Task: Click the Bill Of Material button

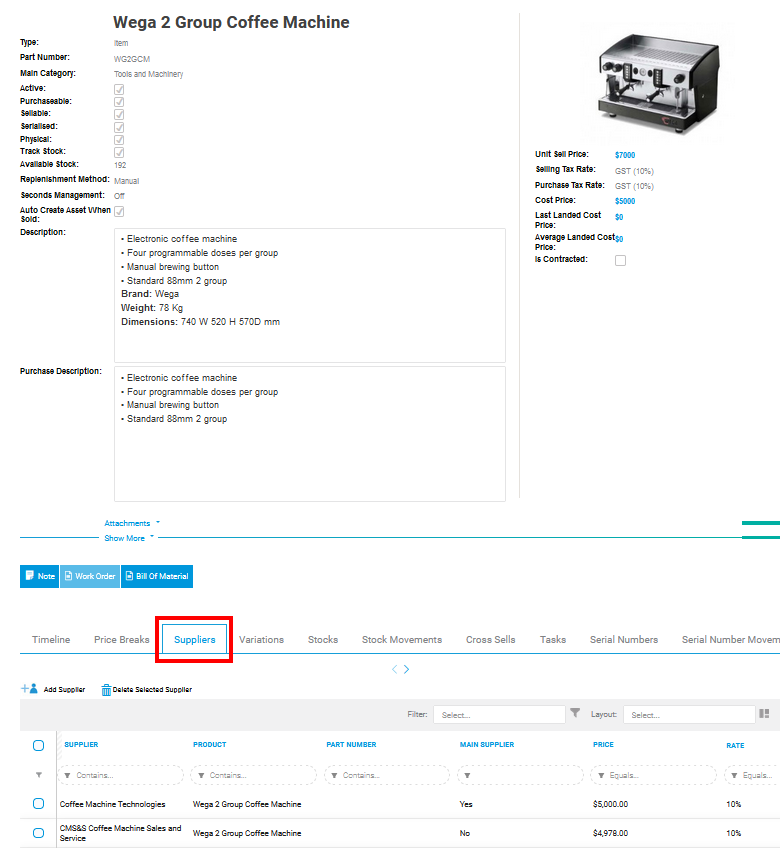Action: click(157, 576)
